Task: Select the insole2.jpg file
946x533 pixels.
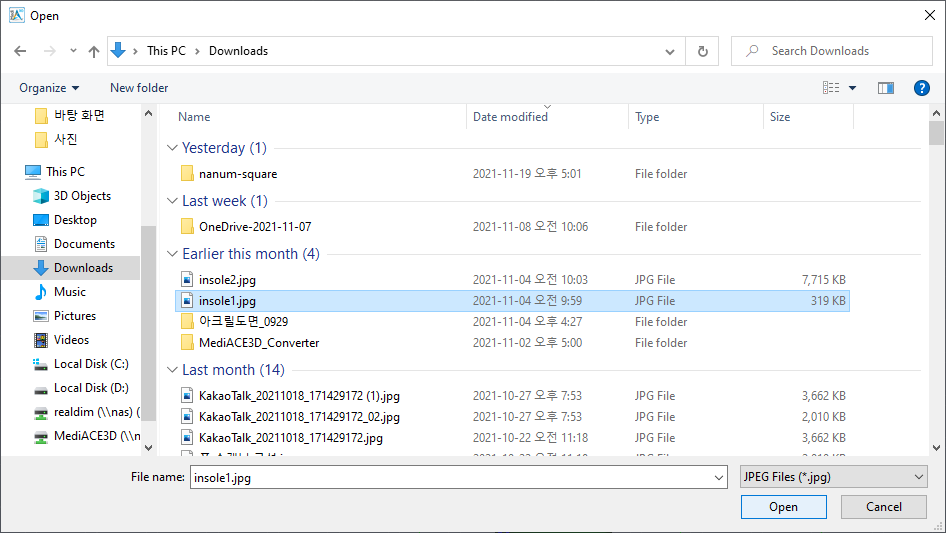Action: [227, 280]
